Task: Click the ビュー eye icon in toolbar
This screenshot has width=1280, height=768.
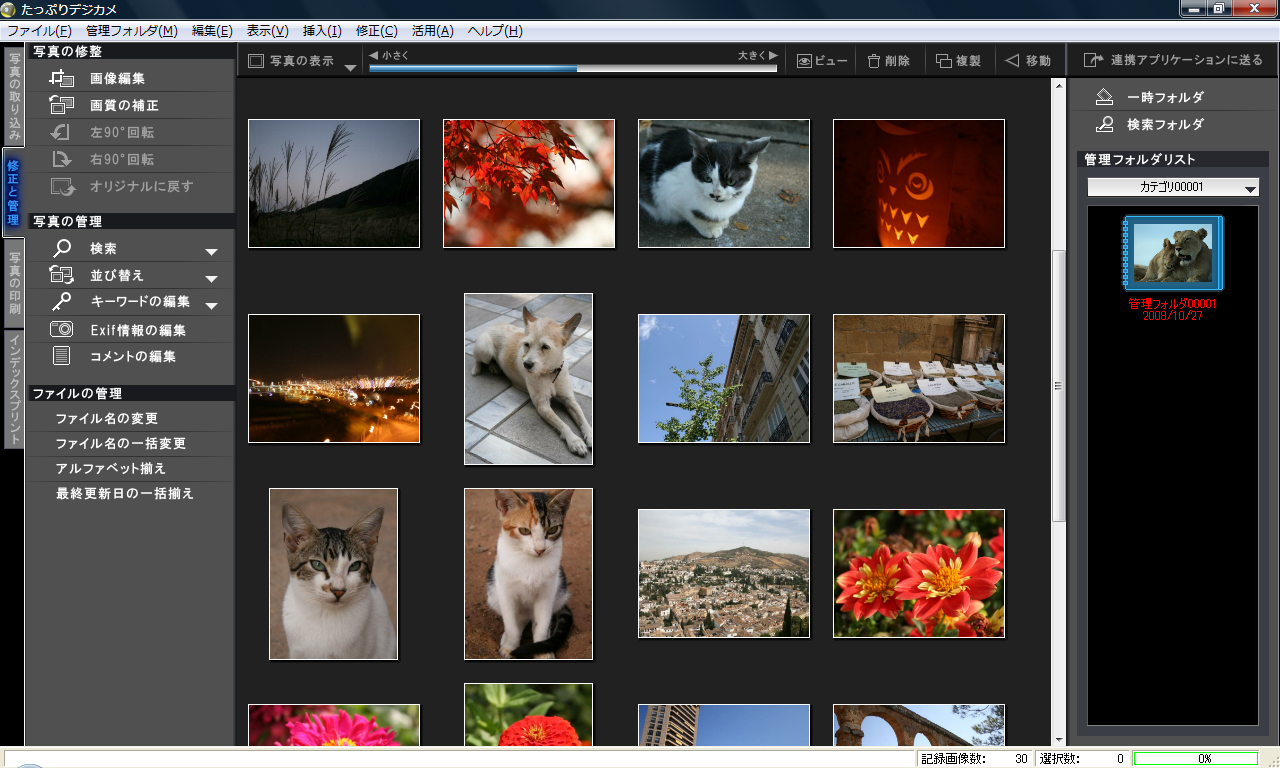Action: pos(804,61)
